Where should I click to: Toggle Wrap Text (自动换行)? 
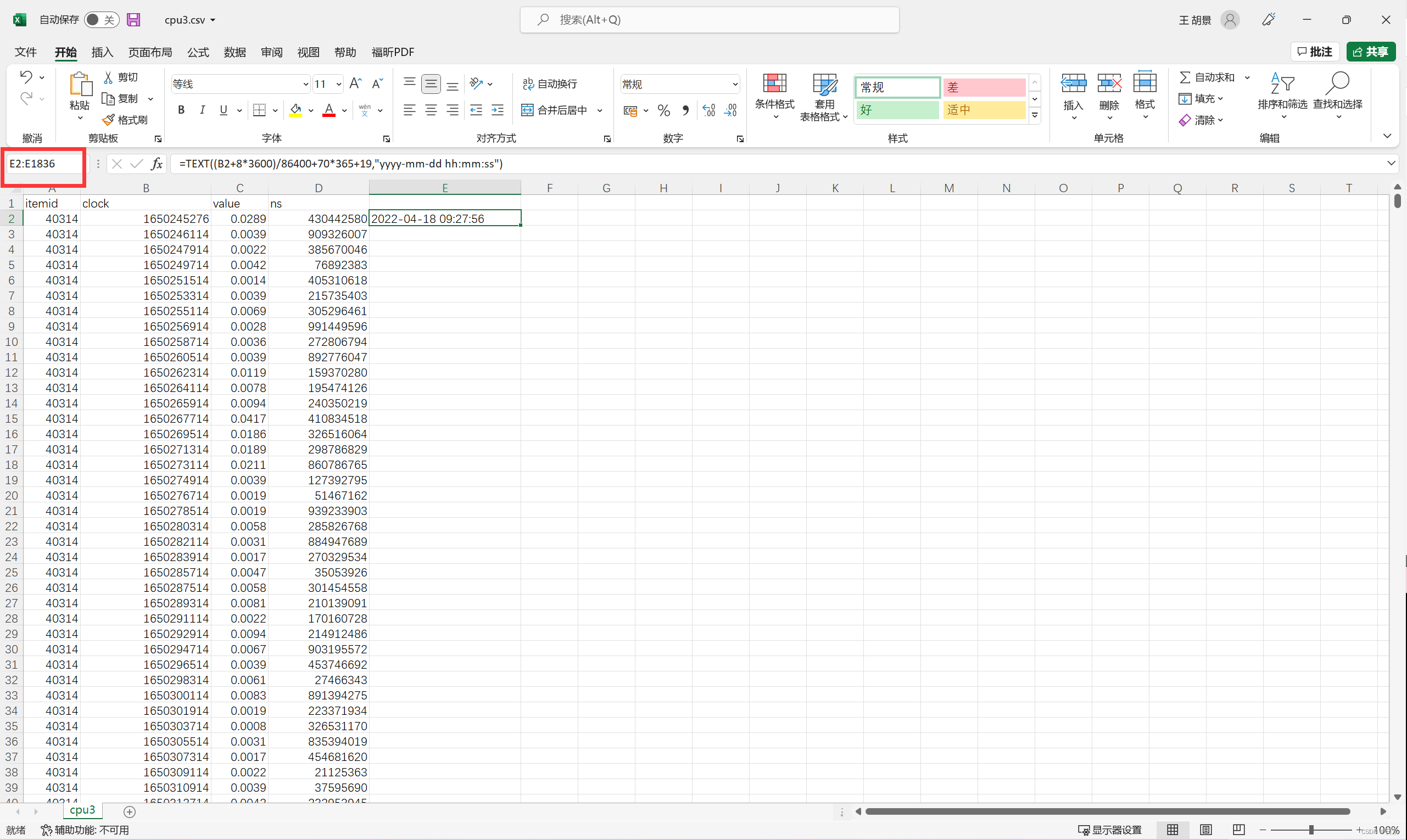coord(549,84)
